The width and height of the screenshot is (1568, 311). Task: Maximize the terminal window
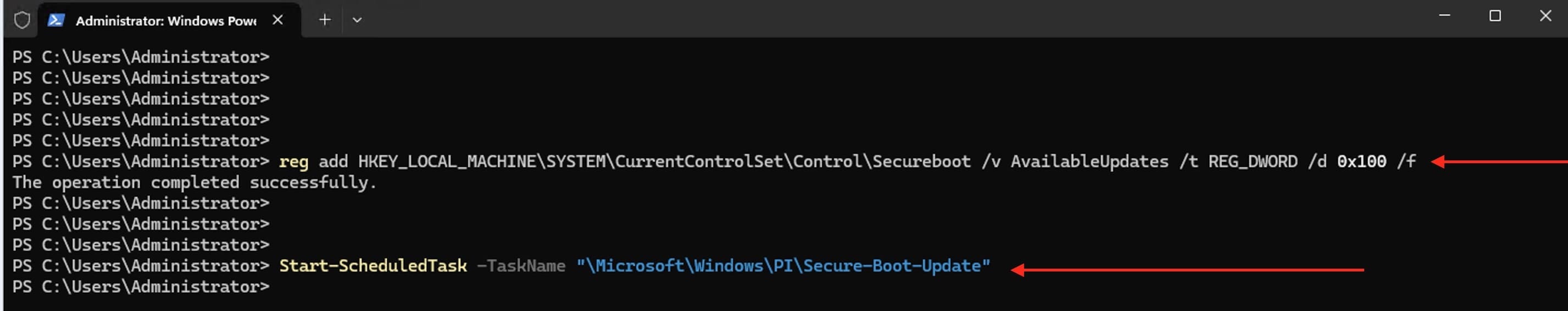point(1495,16)
